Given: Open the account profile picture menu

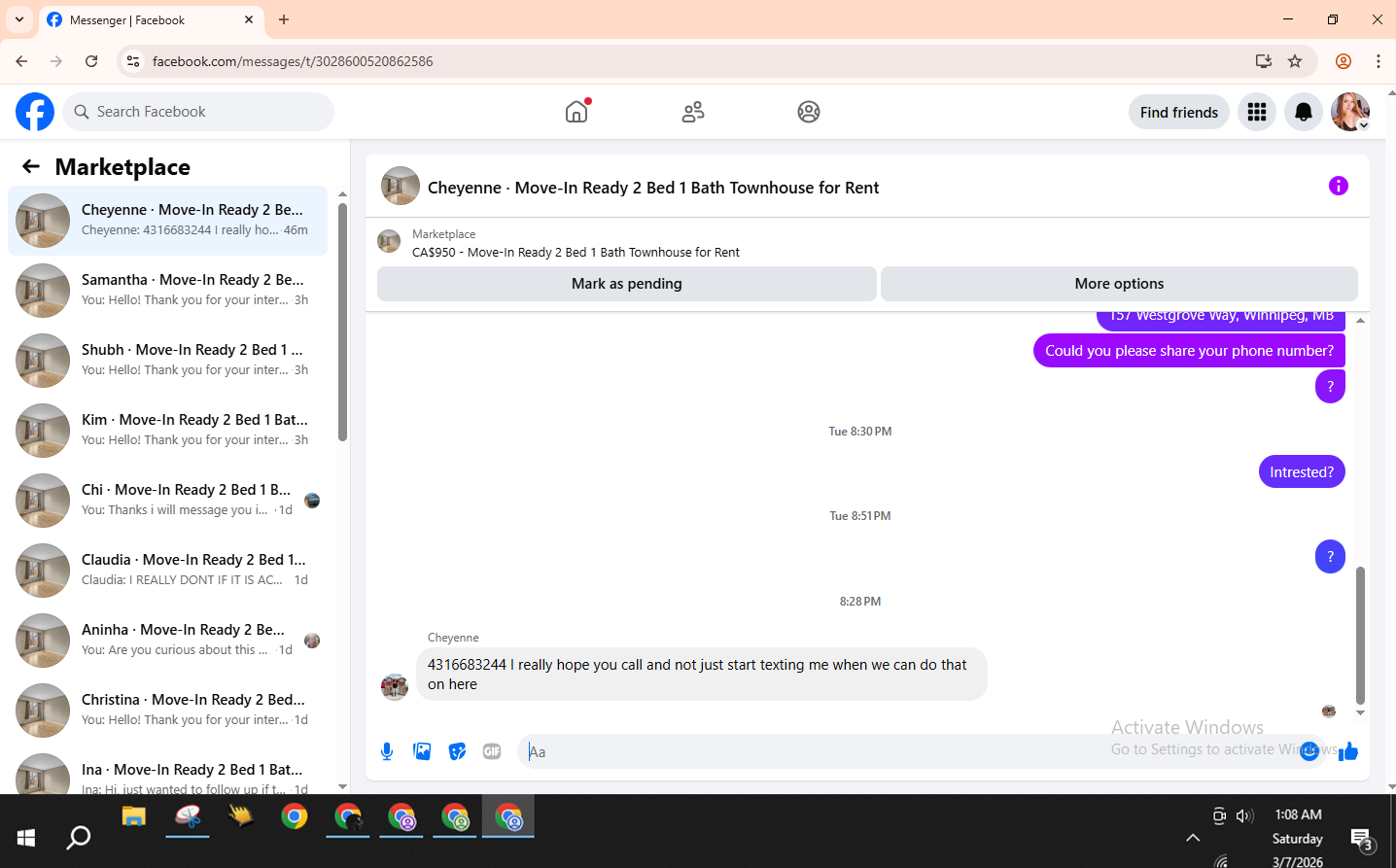Looking at the screenshot, I should point(1350,112).
